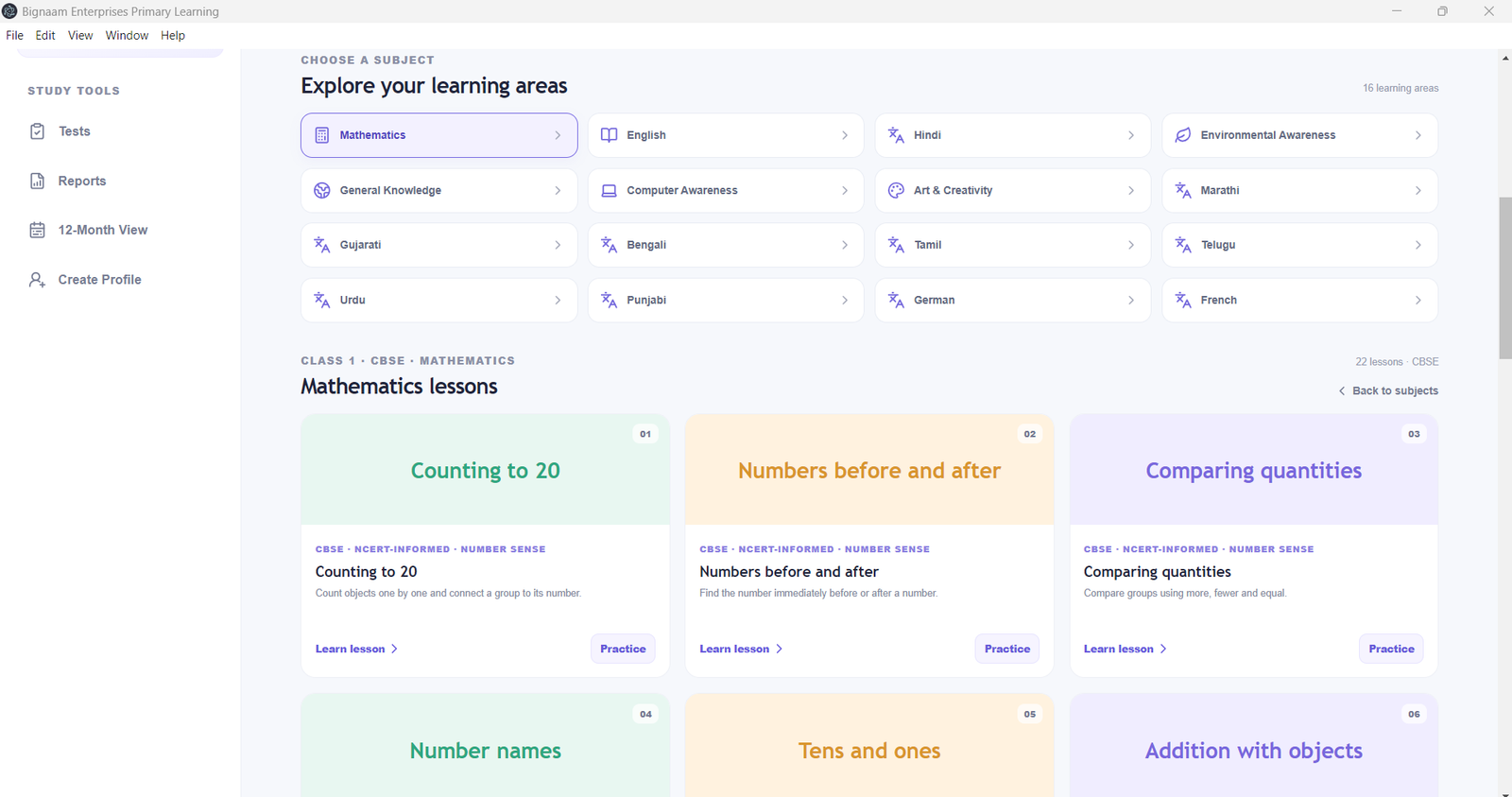1512x797 pixels.
Task: Expand the French subject chevron
Action: 1418,300
